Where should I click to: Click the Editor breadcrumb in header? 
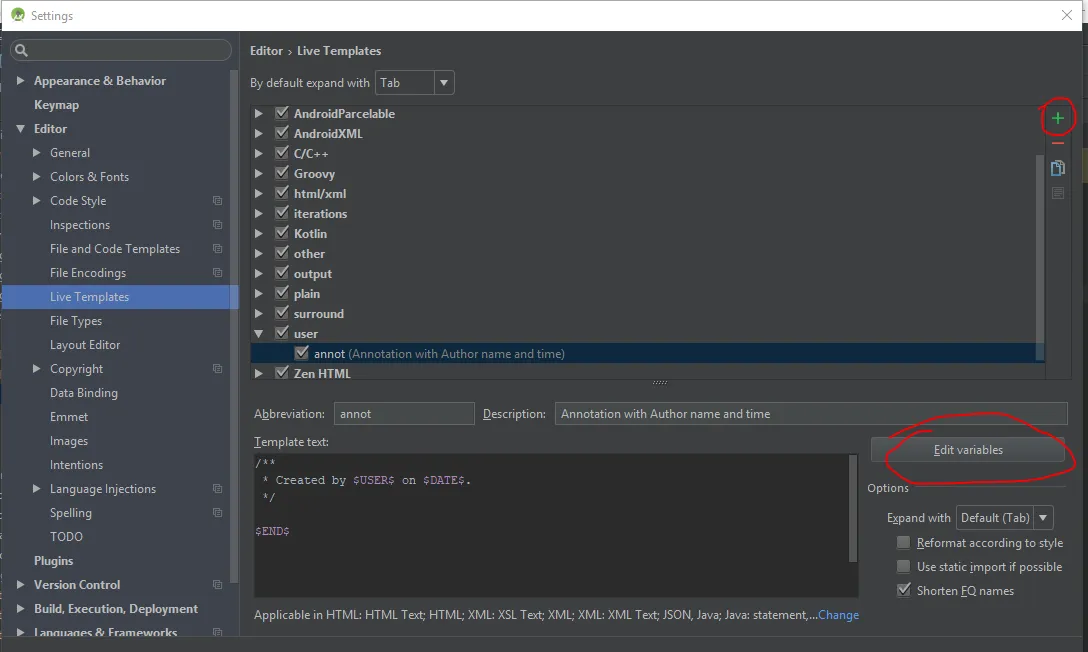266,51
